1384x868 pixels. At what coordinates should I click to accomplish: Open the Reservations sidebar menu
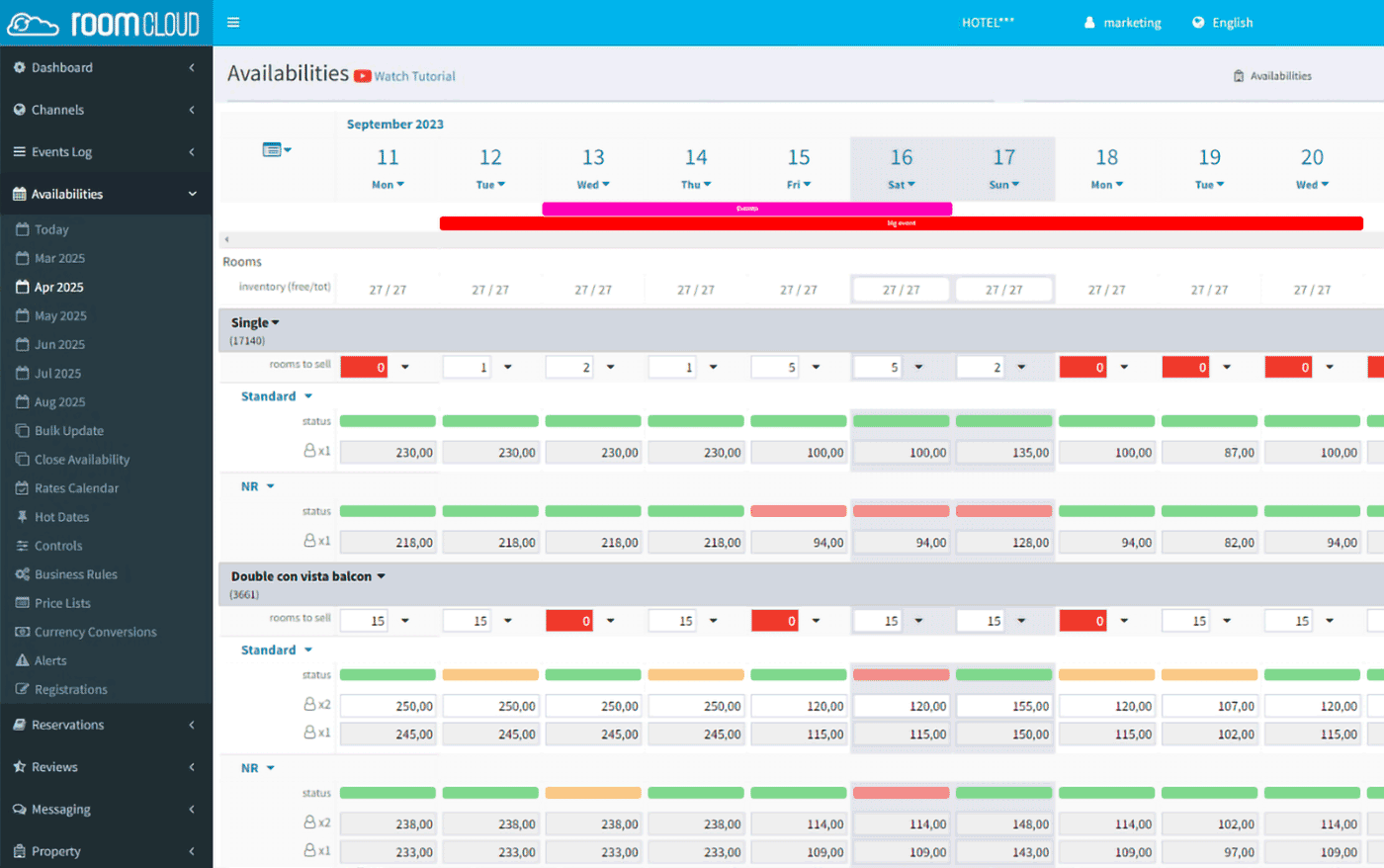67,725
